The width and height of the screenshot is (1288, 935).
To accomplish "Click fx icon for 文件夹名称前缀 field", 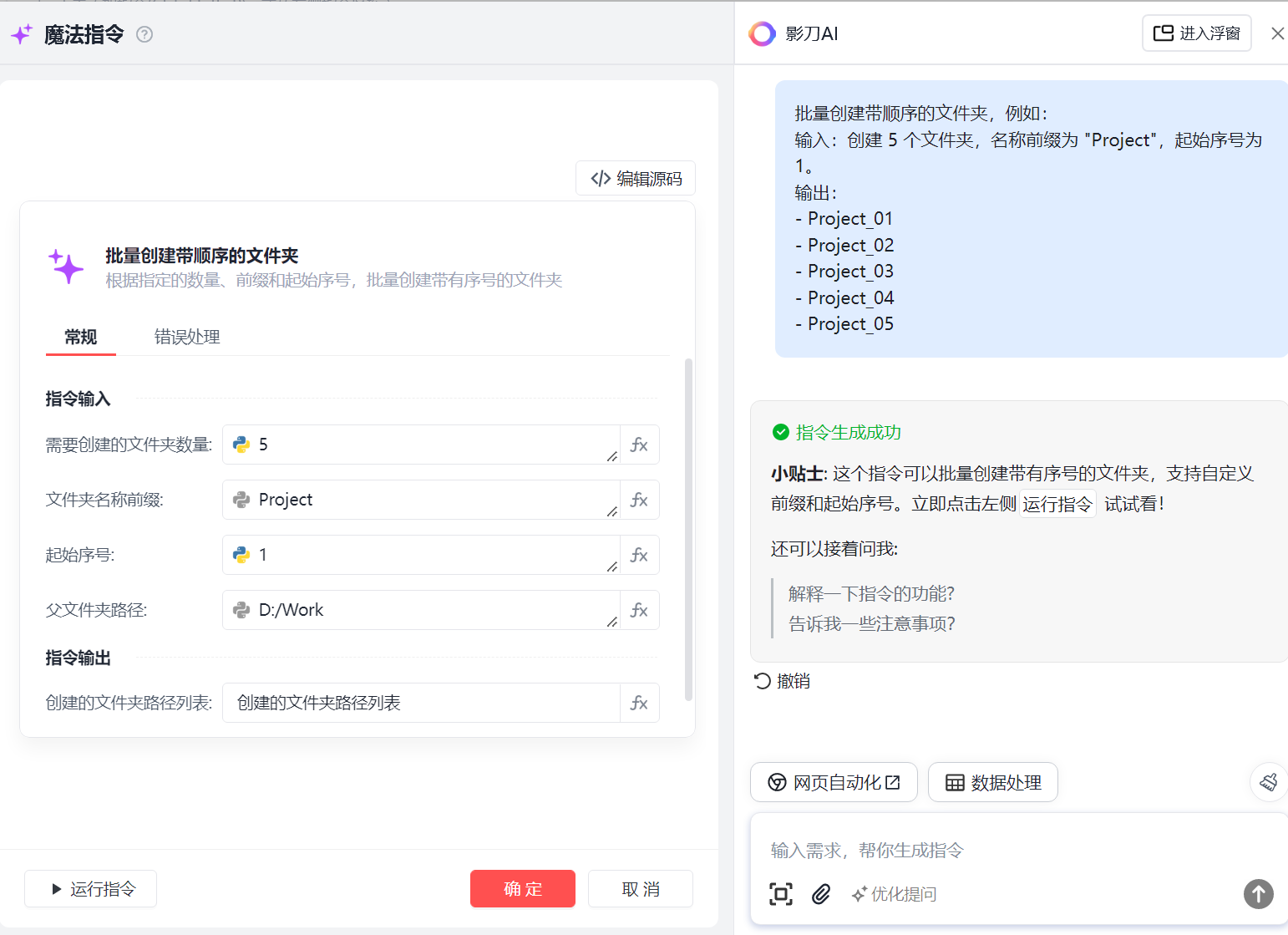I will pos(639,500).
